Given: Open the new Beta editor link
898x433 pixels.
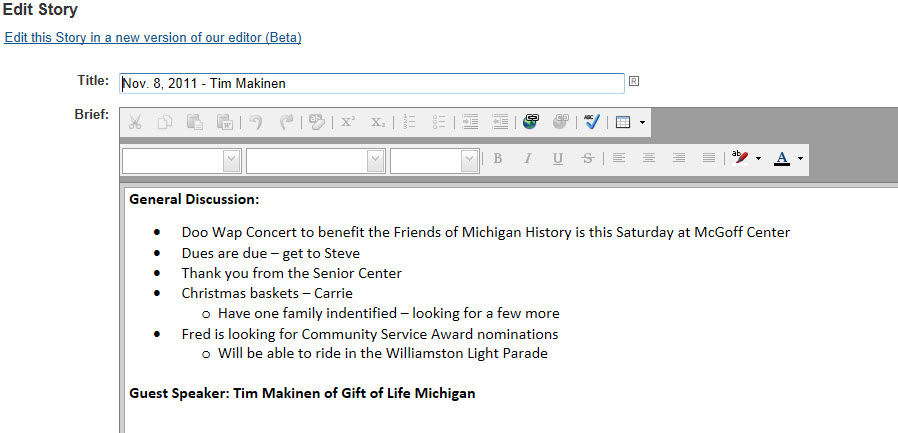Looking at the screenshot, I should tap(153, 38).
